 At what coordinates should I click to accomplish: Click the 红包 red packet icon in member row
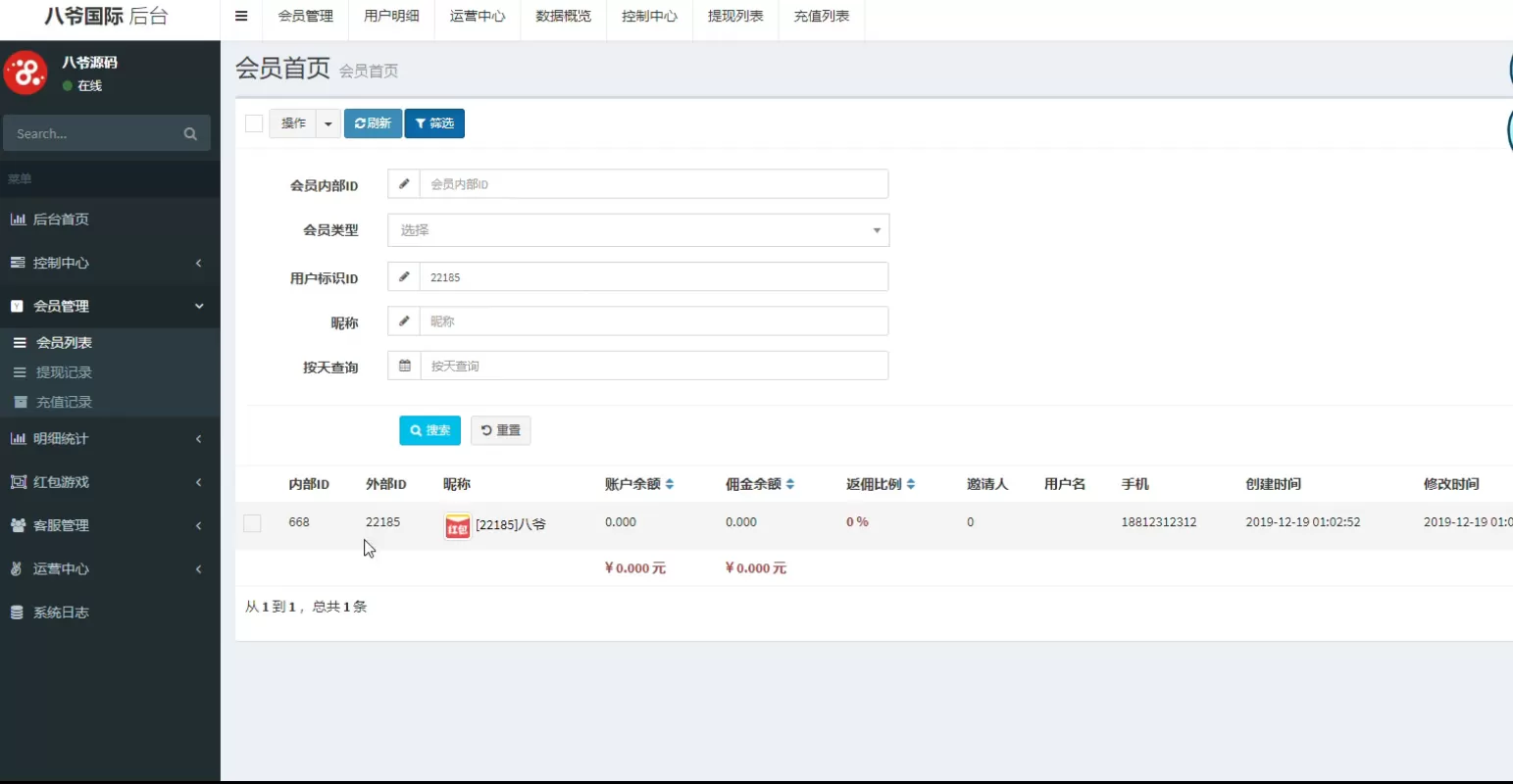click(x=457, y=525)
